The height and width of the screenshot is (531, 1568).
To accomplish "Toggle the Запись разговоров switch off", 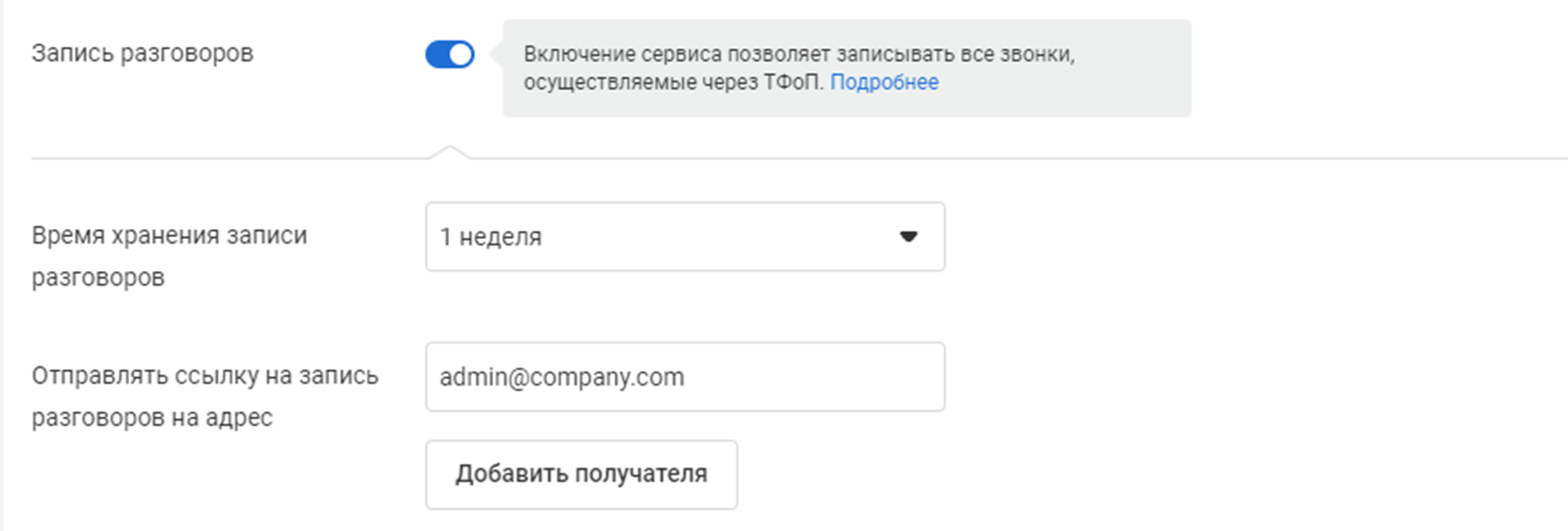I will (449, 55).
